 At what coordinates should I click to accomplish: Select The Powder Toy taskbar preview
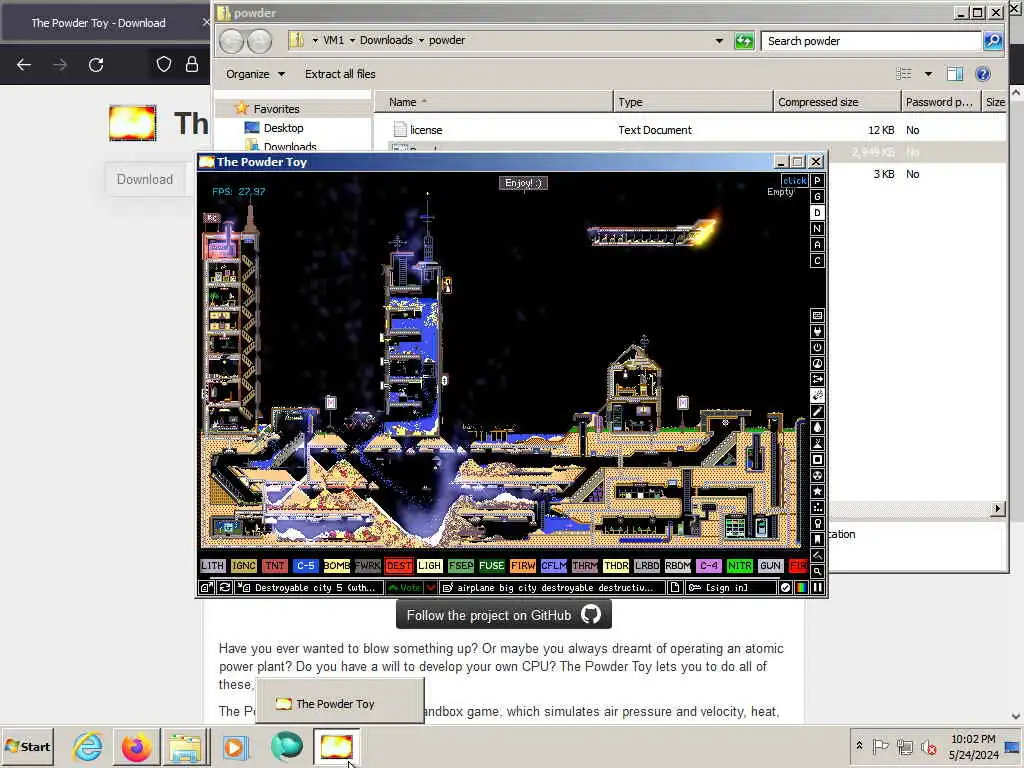(340, 703)
